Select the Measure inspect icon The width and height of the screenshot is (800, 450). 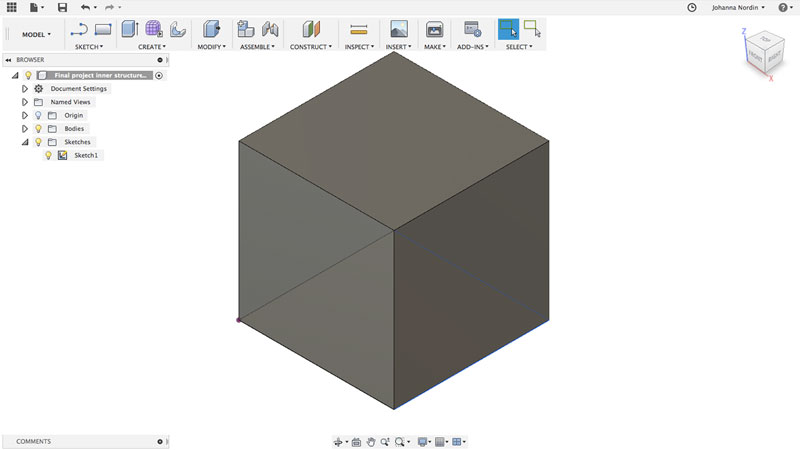coord(359,30)
